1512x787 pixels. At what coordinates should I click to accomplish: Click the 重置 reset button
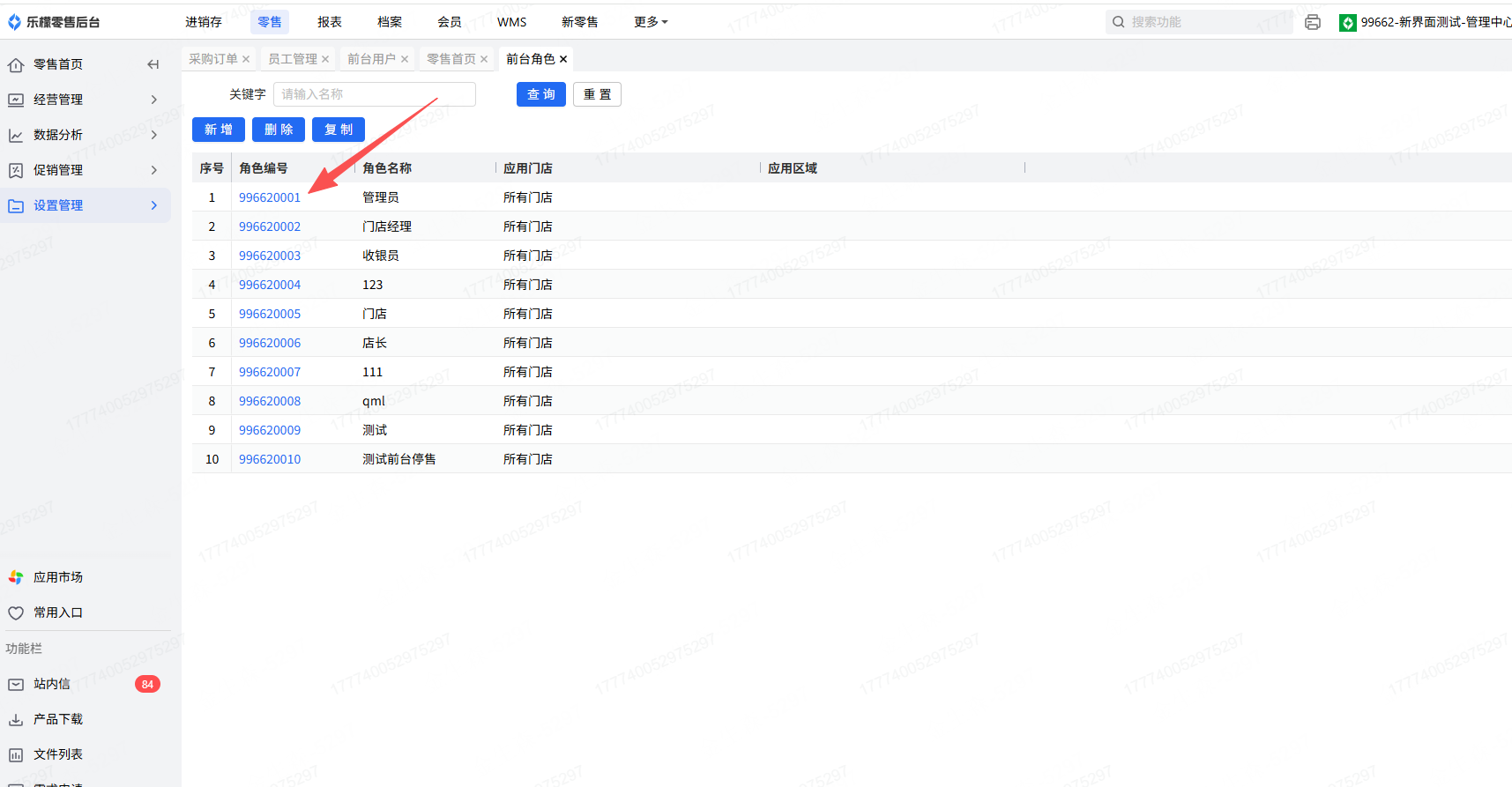[x=597, y=94]
